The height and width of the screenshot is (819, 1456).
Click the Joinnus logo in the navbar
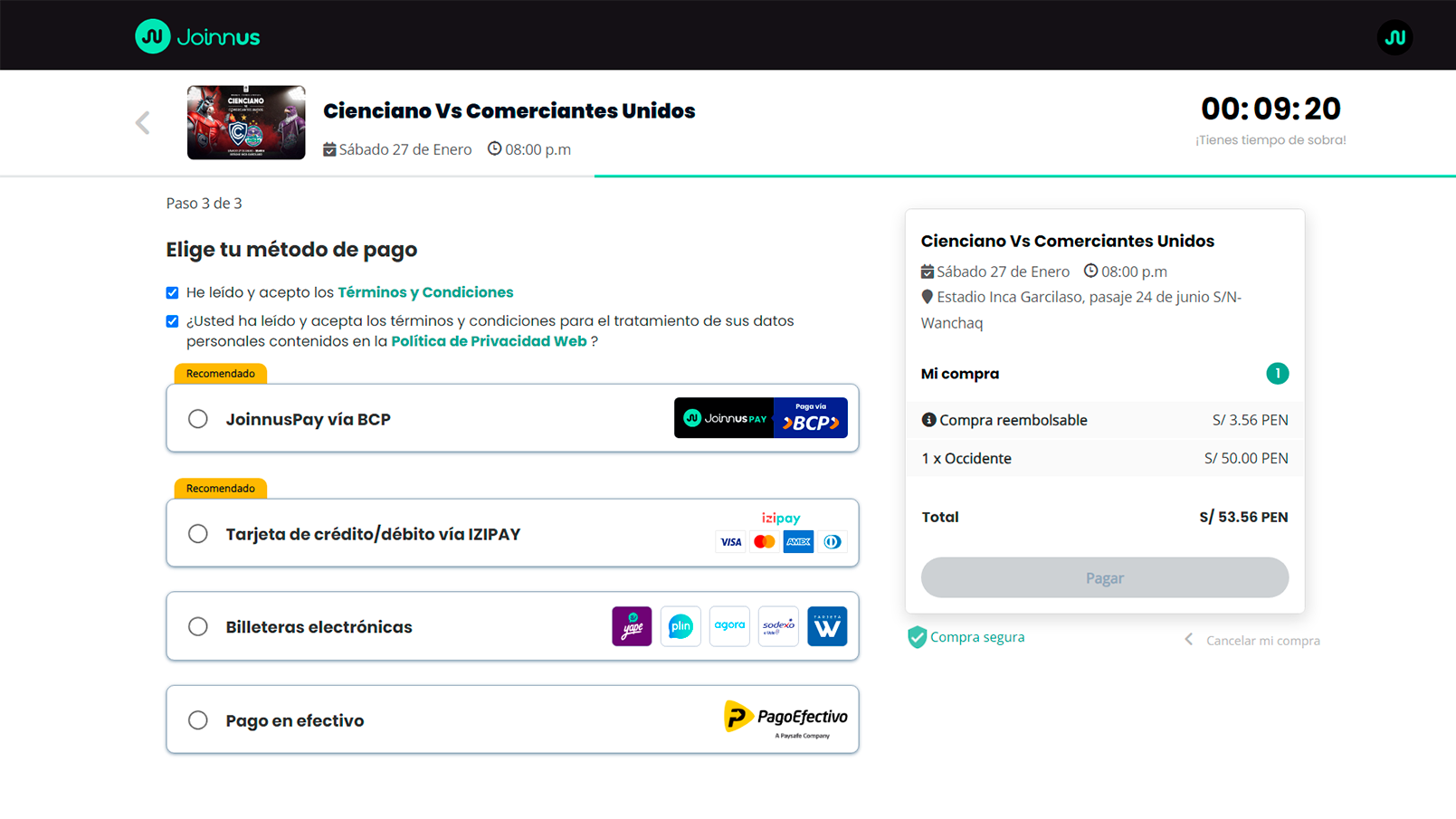[x=196, y=34]
